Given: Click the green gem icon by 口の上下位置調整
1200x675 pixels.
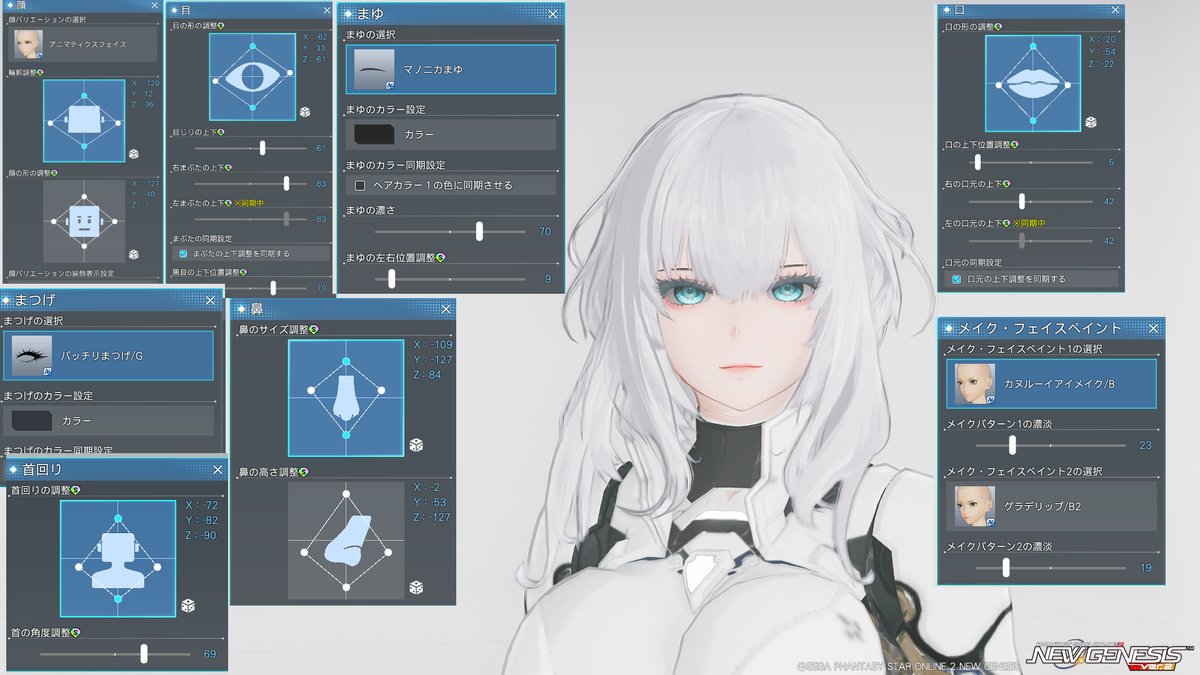Looking at the screenshot, I should point(1016,143).
